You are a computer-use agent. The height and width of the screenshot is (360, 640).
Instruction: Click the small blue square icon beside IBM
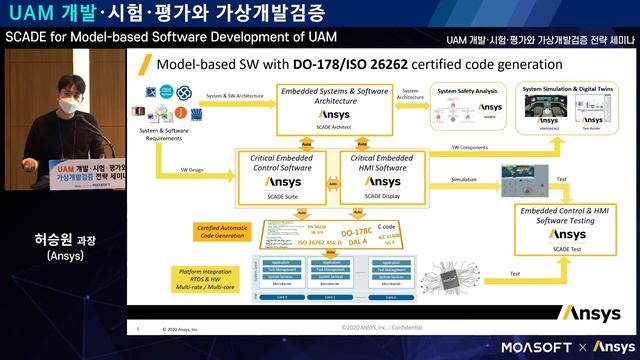tap(151, 92)
